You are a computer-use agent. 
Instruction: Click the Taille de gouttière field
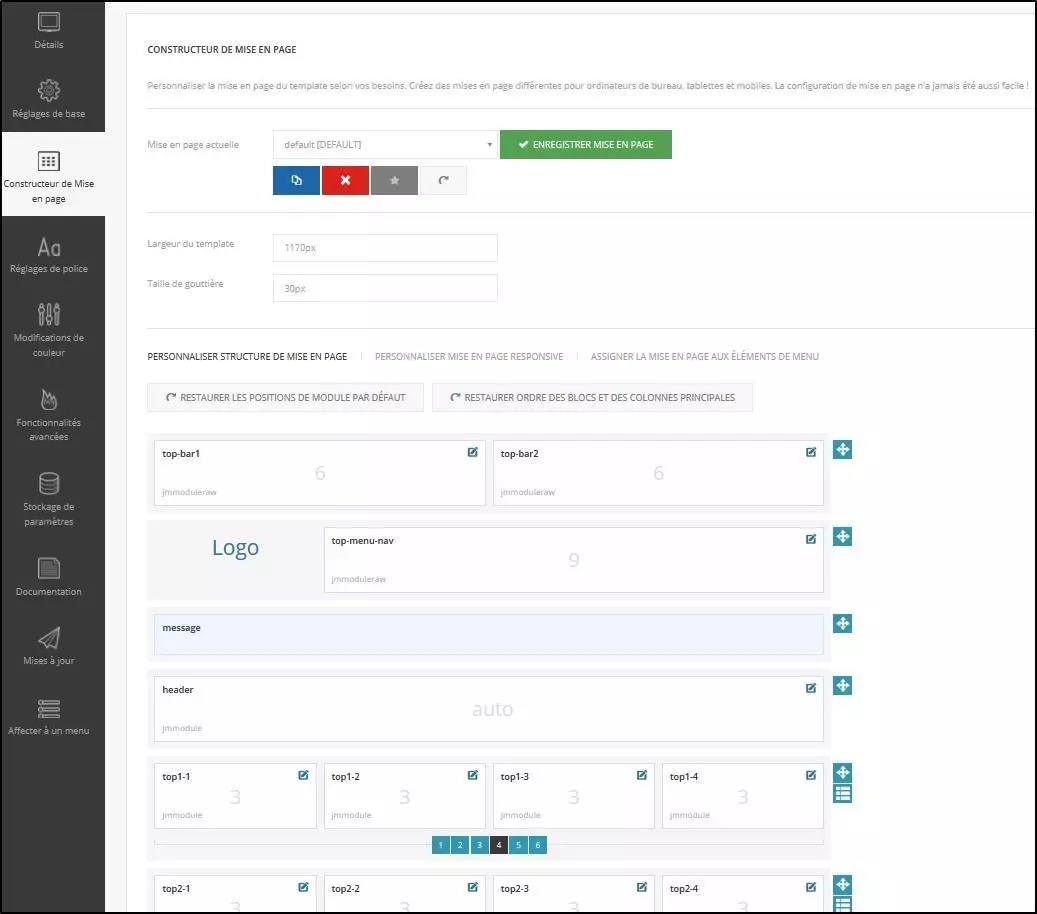tap(385, 288)
